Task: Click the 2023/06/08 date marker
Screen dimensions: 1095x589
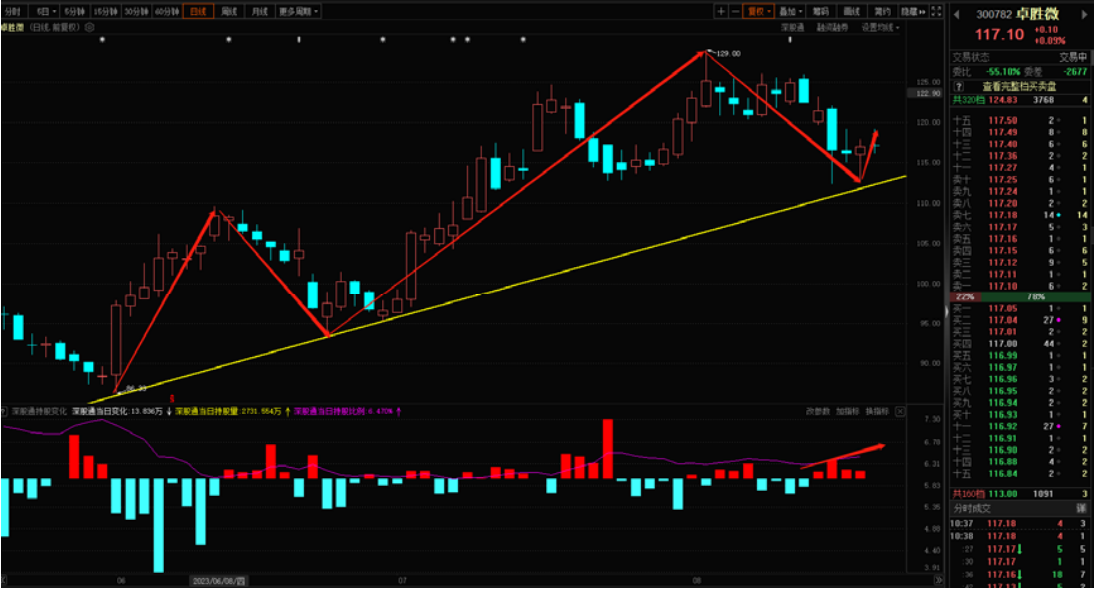Action: click(x=218, y=581)
